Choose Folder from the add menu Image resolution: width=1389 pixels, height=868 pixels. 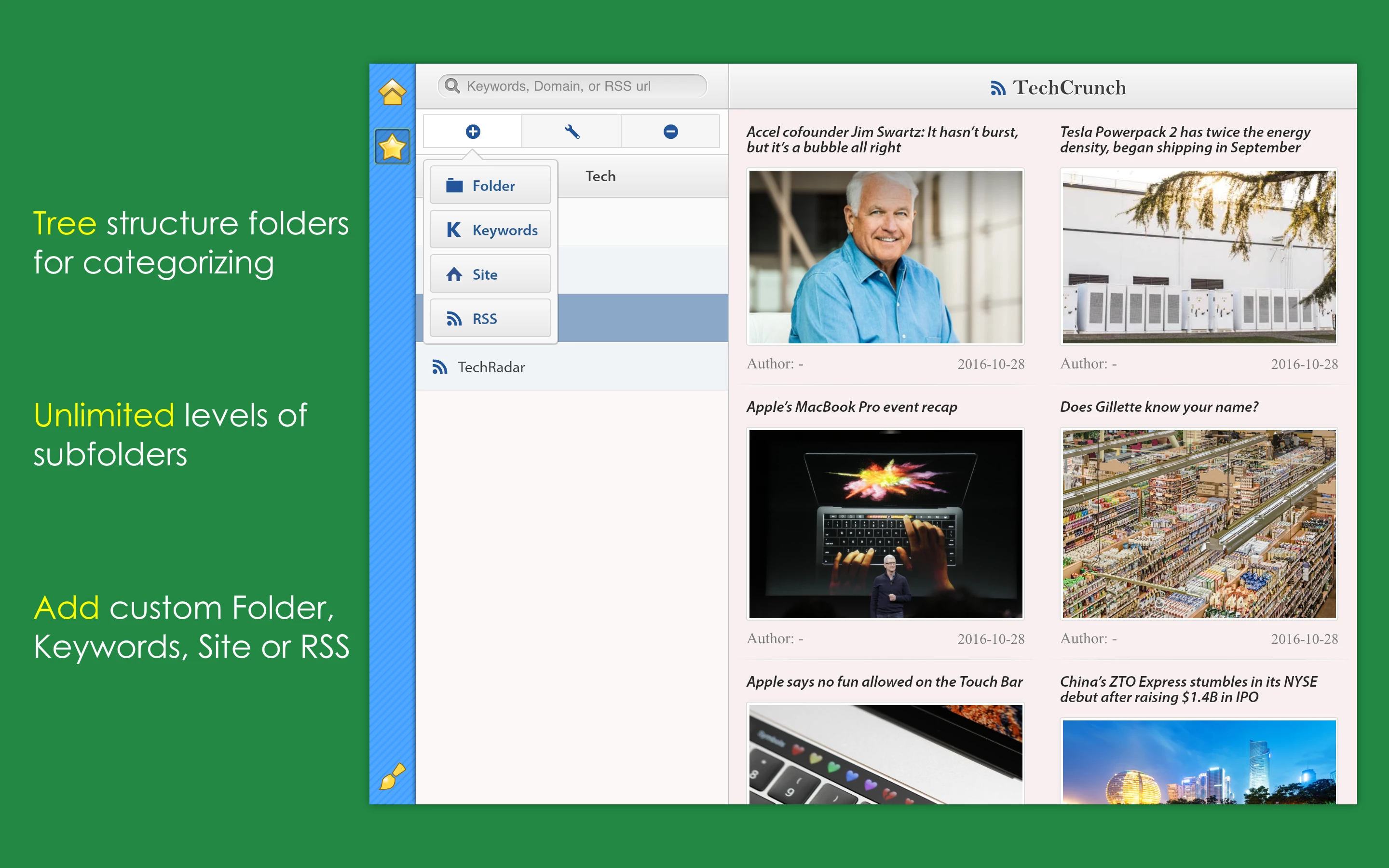[x=490, y=186]
